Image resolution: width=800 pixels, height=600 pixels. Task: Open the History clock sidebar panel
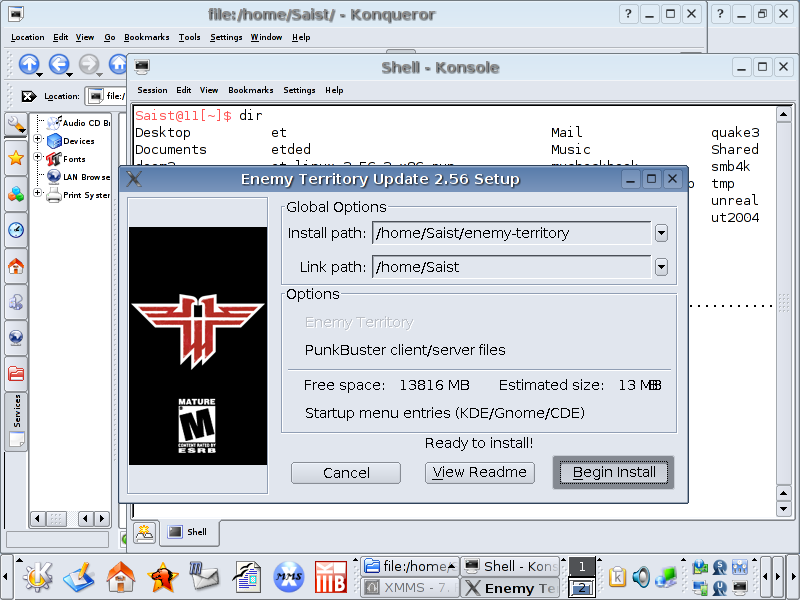click(x=16, y=230)
